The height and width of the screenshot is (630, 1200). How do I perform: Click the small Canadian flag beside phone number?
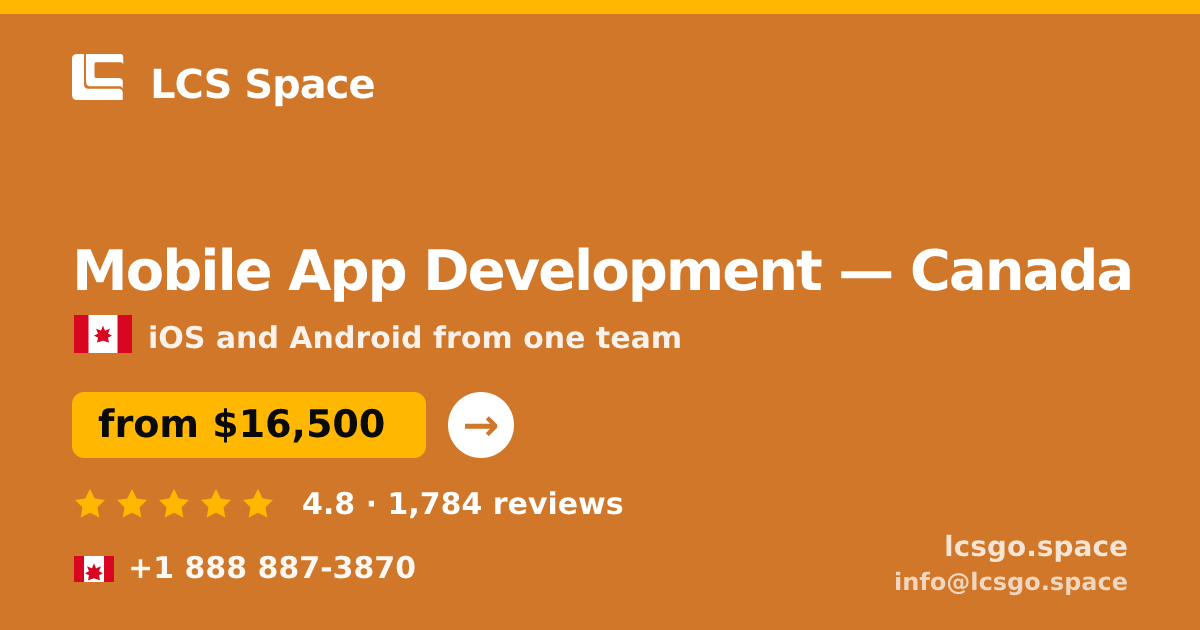click(x=94, y=569)
